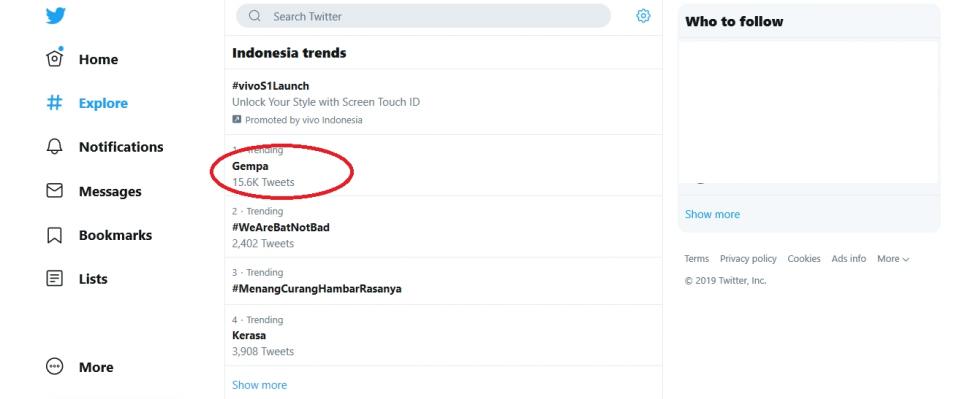Click the Twitter bird logo
970x399 pixels.
(55, 15)
